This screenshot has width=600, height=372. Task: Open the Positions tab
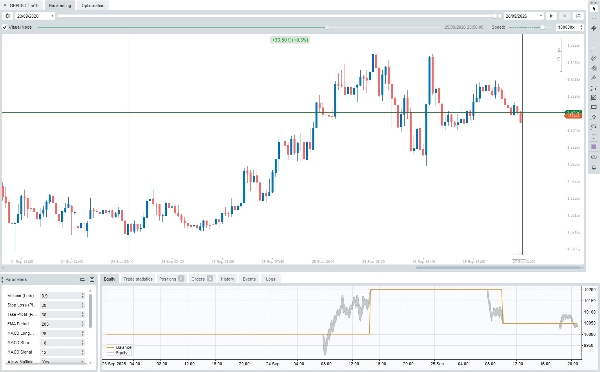[x=171, y=279]
